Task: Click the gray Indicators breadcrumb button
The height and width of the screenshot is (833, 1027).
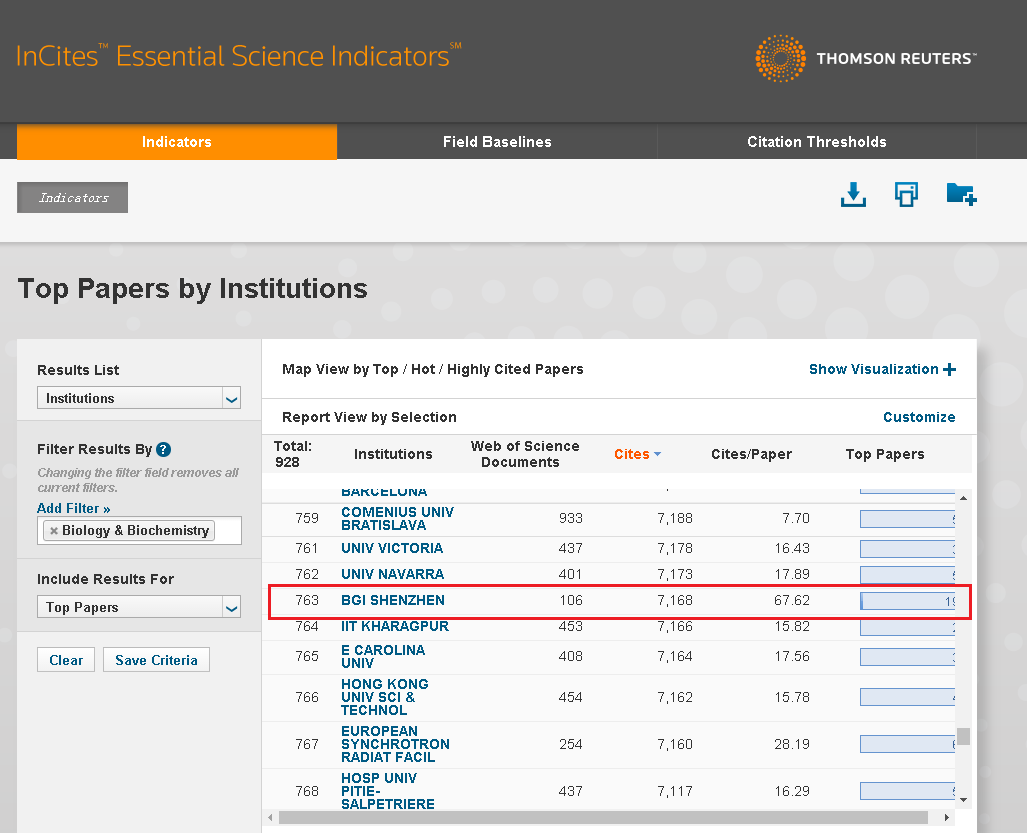Action: point(73,198)
